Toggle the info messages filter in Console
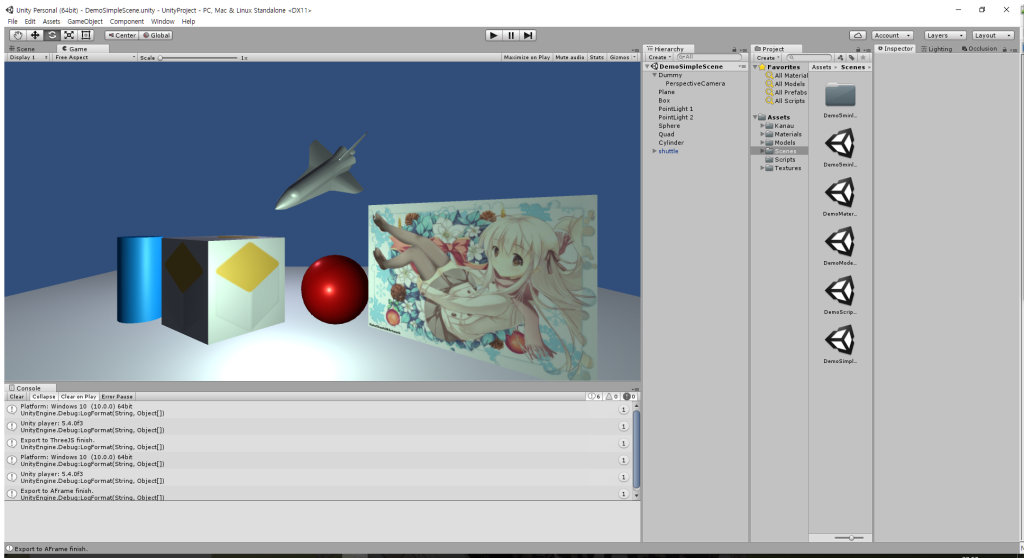Viewport: 1024px width, 558px height. tap(594, 397)
